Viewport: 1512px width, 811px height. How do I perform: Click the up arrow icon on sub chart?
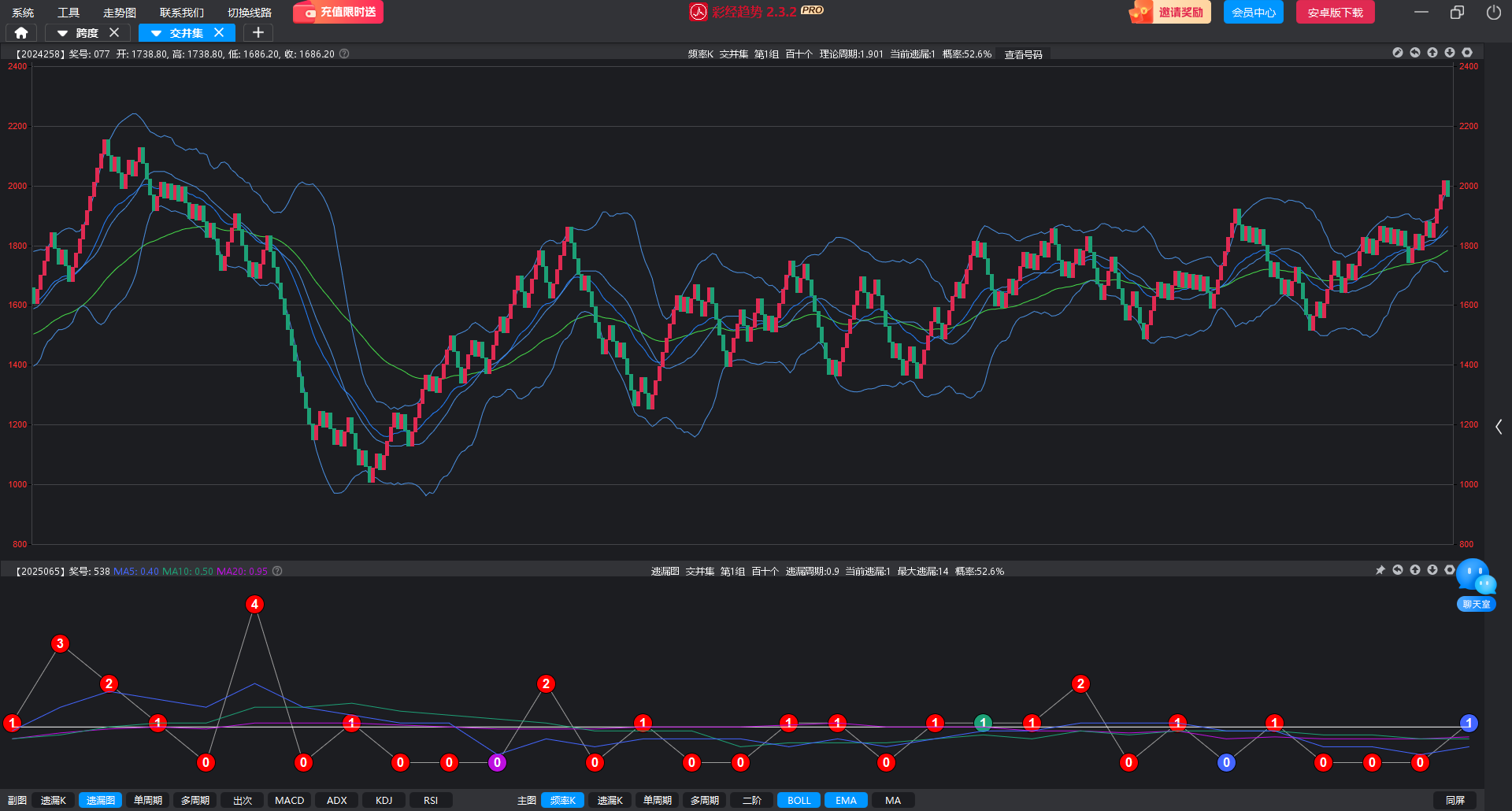click(x=1415, y=570)
